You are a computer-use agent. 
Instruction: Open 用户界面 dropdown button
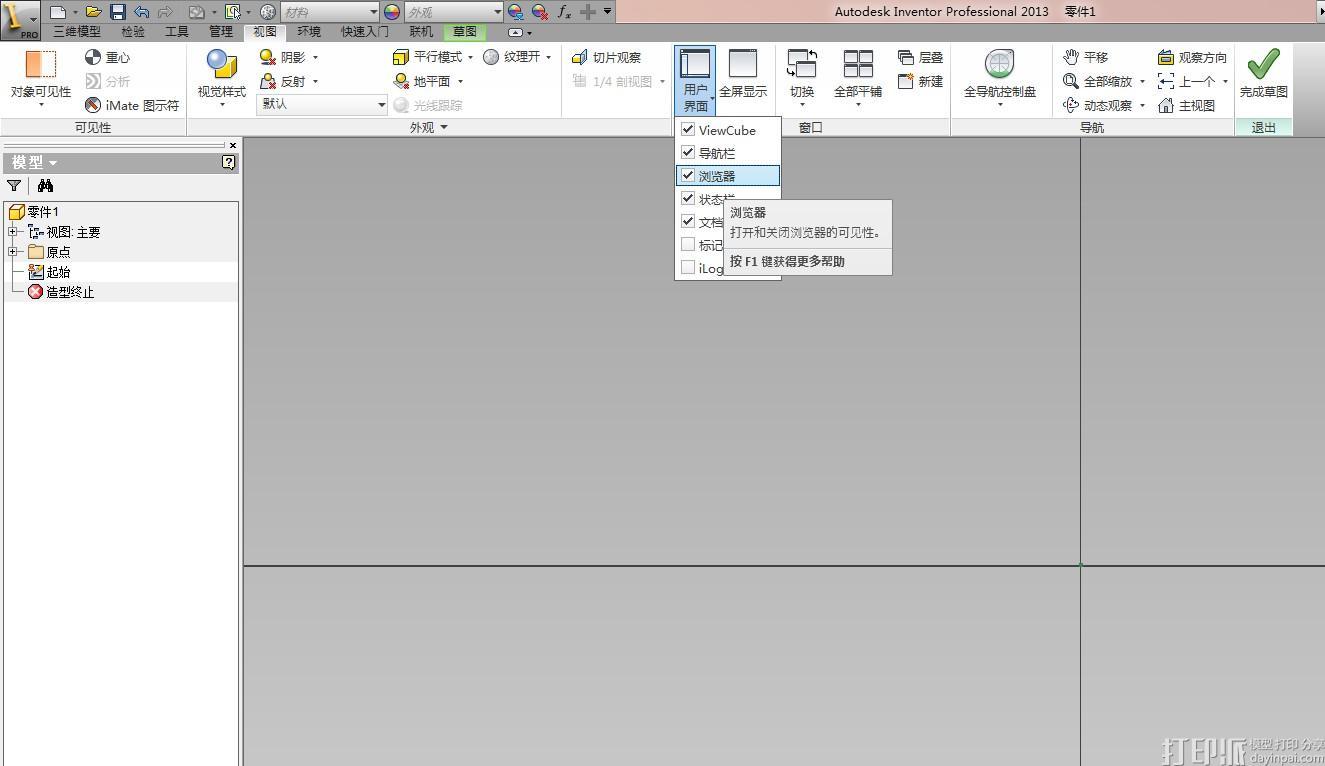[695, 81]
